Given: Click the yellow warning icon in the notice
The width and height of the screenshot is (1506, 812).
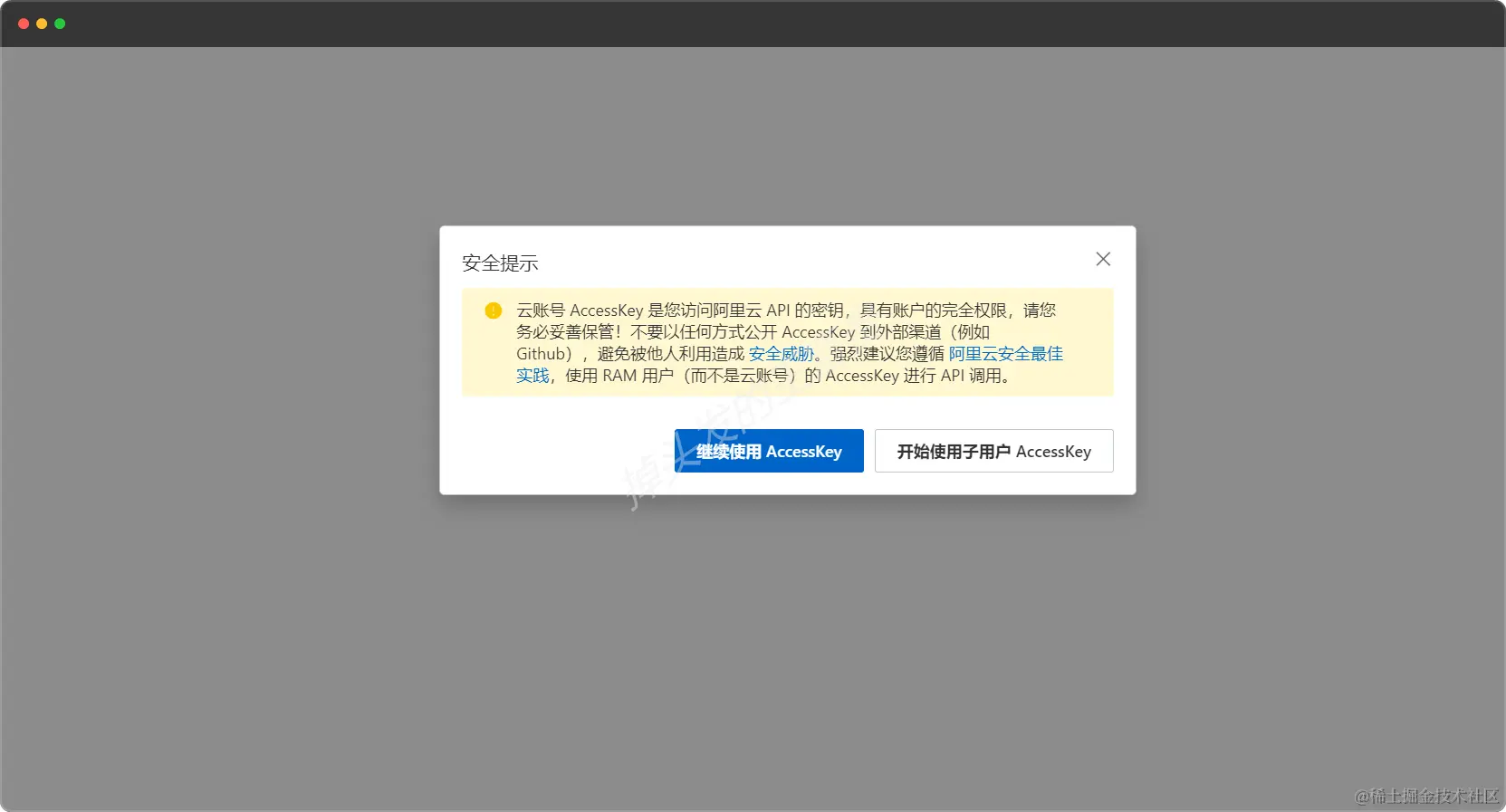Looking at the screenshot, I should coord(494,310).
